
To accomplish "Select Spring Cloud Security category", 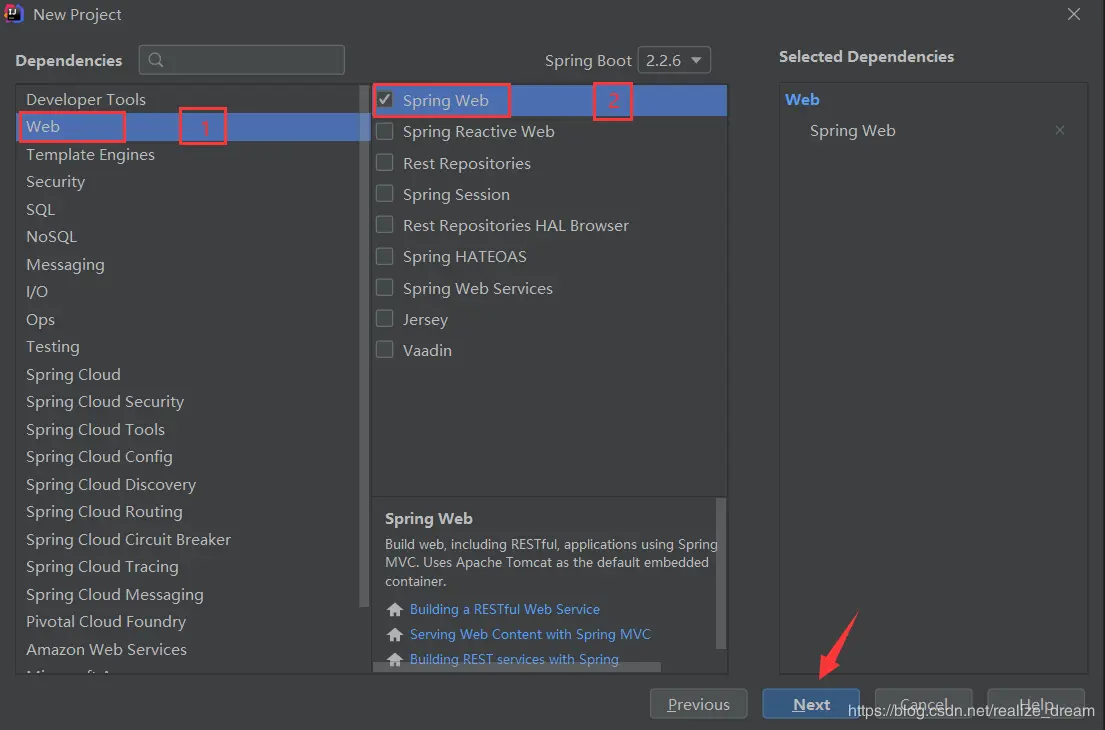I will (188, 402).
